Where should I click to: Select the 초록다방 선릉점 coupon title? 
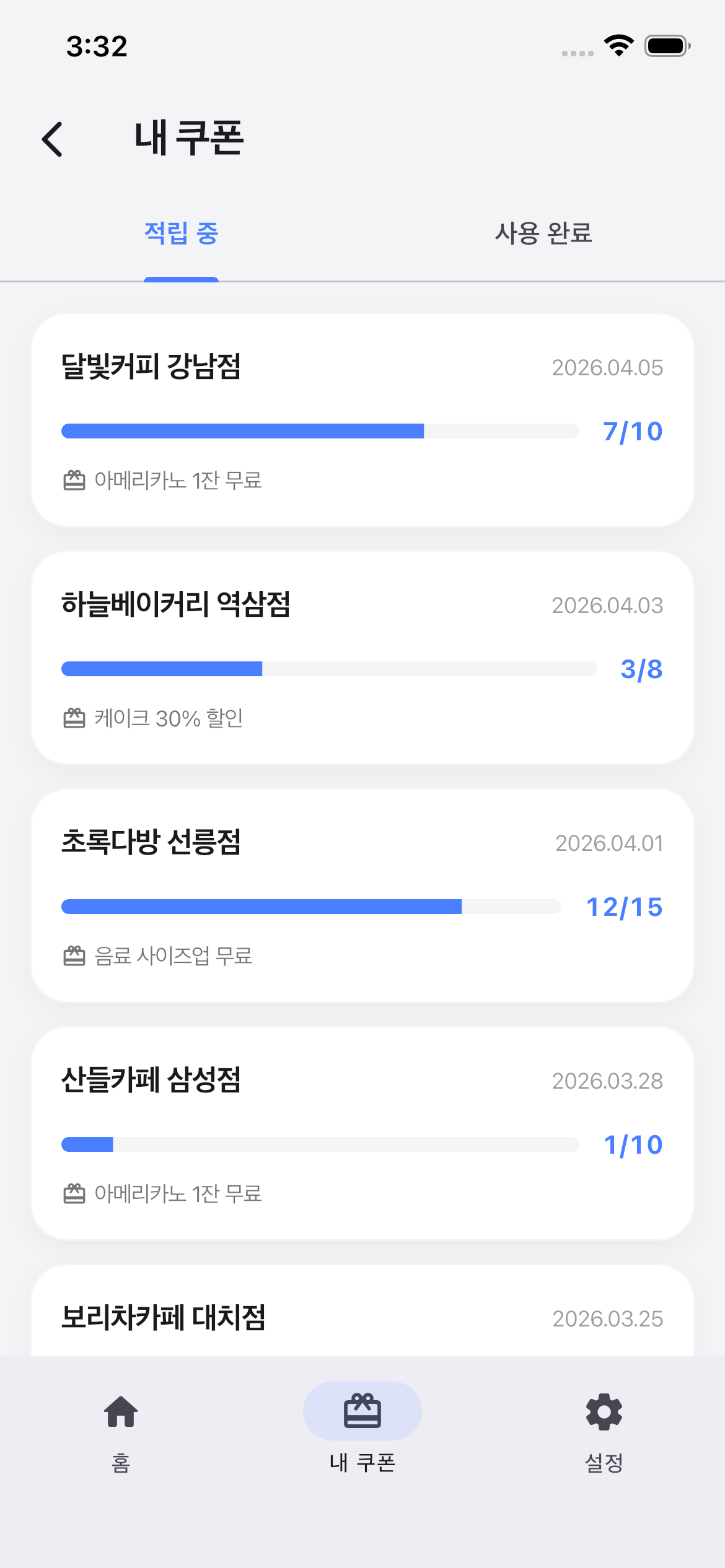pos(151,842)
